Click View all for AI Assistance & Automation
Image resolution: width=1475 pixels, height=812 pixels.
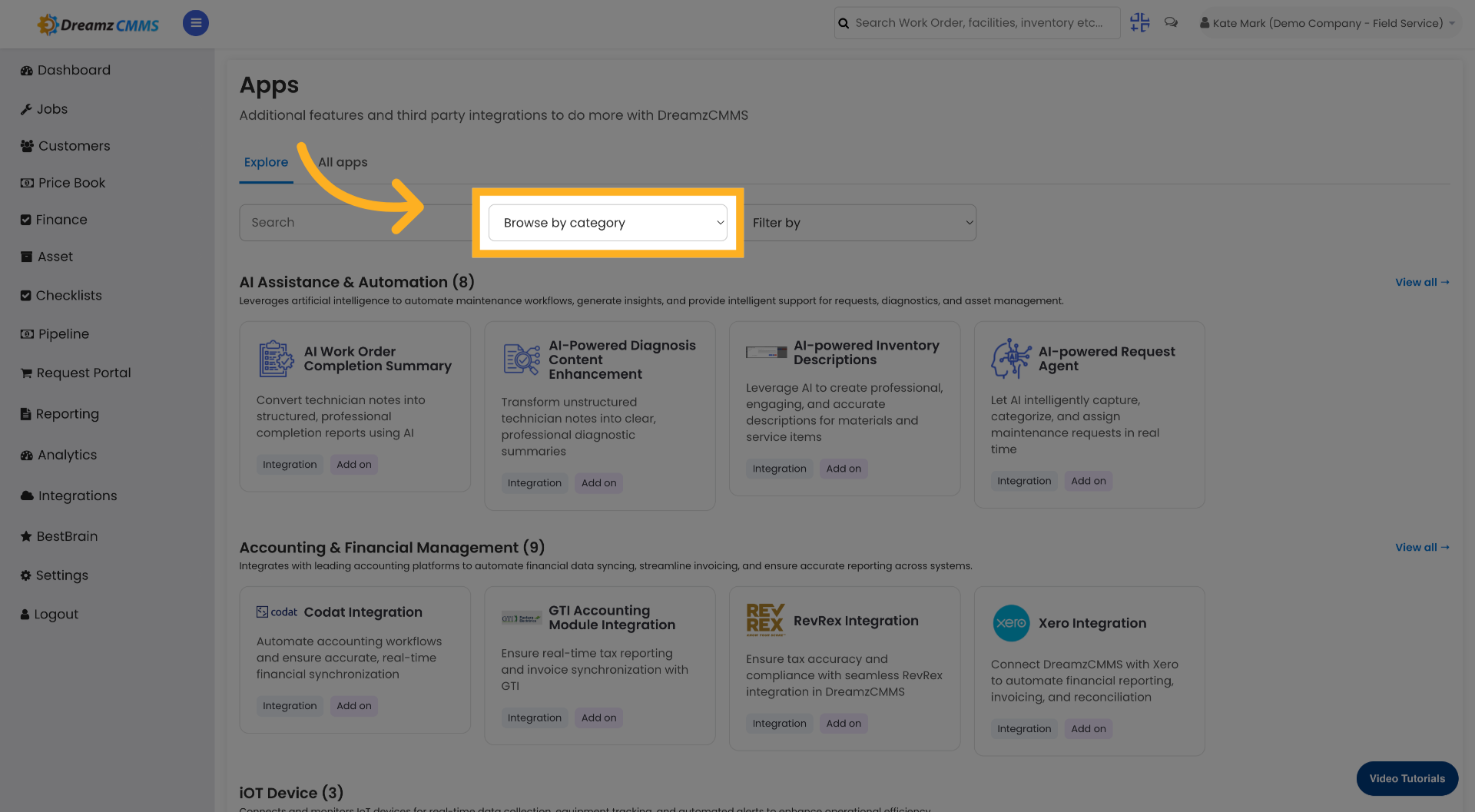(1421, 282)
